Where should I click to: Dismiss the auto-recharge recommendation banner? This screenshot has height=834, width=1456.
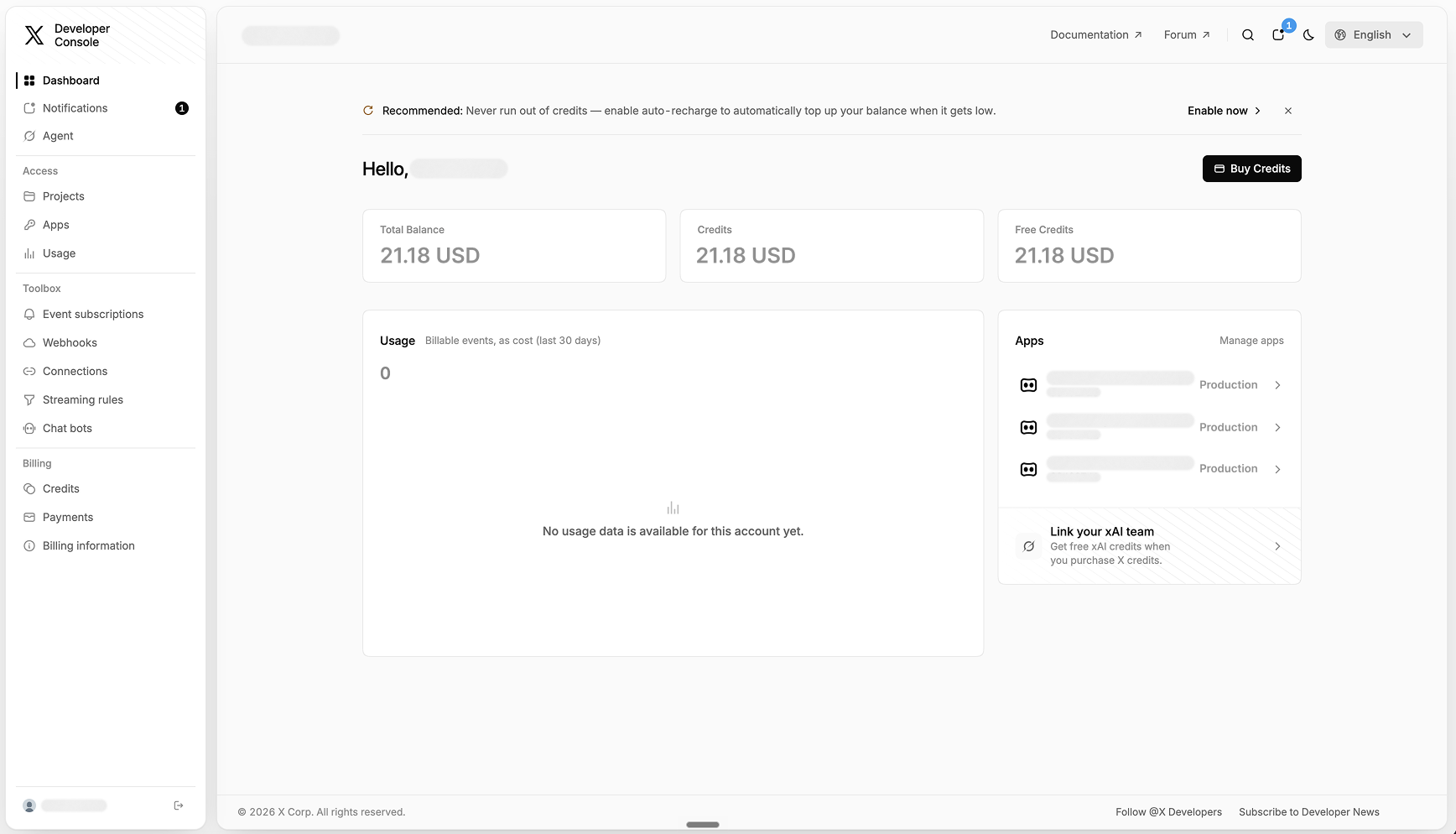(x=1288, y=111)
